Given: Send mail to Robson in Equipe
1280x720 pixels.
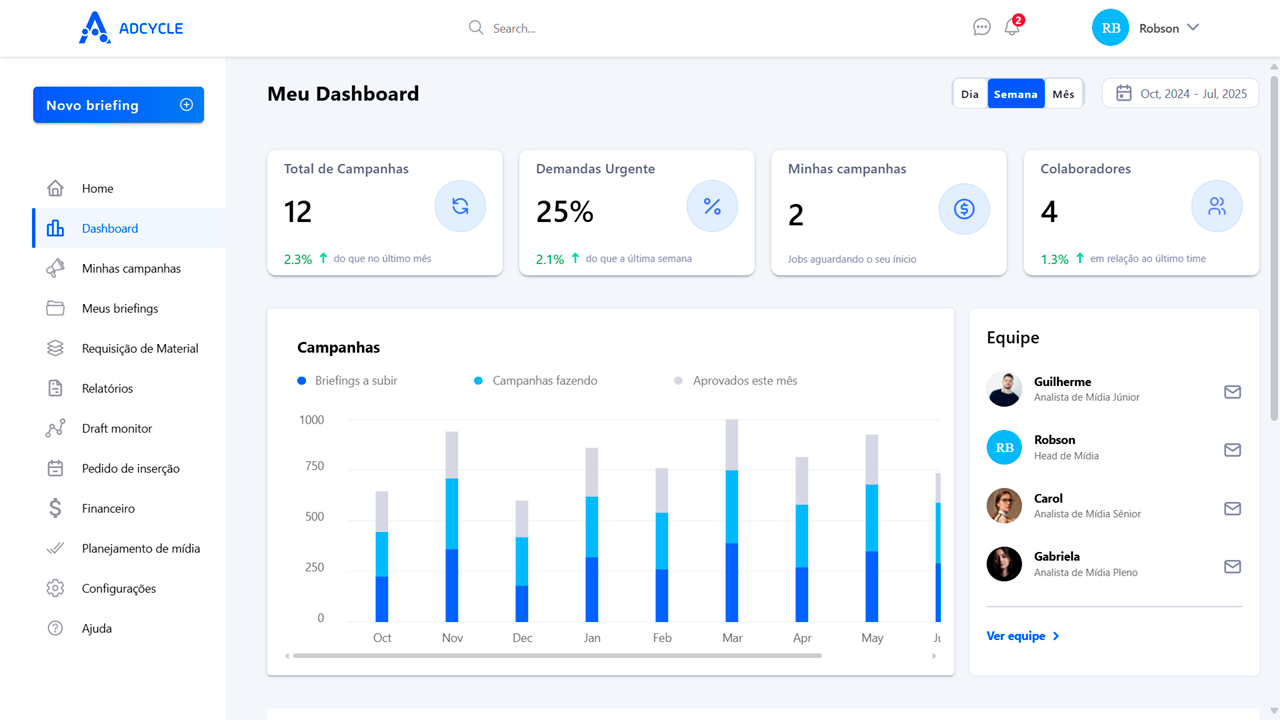Looking at the screenshot, I should [1232, 450].
